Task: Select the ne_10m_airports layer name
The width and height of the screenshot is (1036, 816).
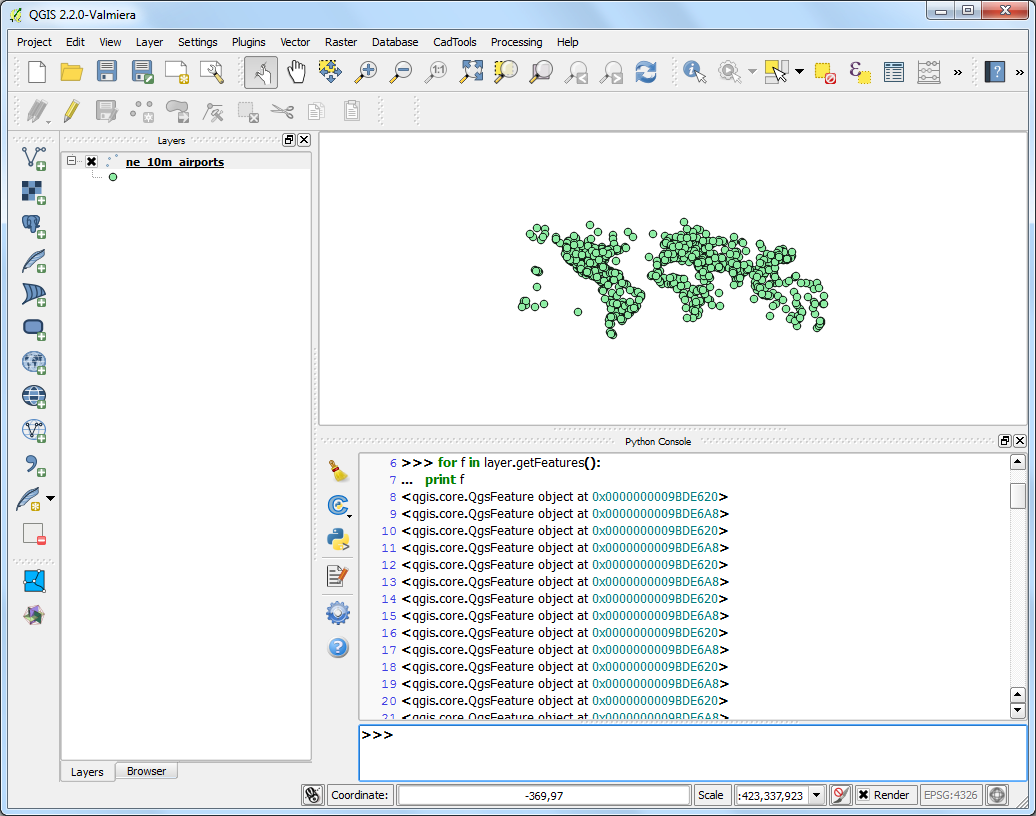Action: pyautogui.click(x=175, y=162)
